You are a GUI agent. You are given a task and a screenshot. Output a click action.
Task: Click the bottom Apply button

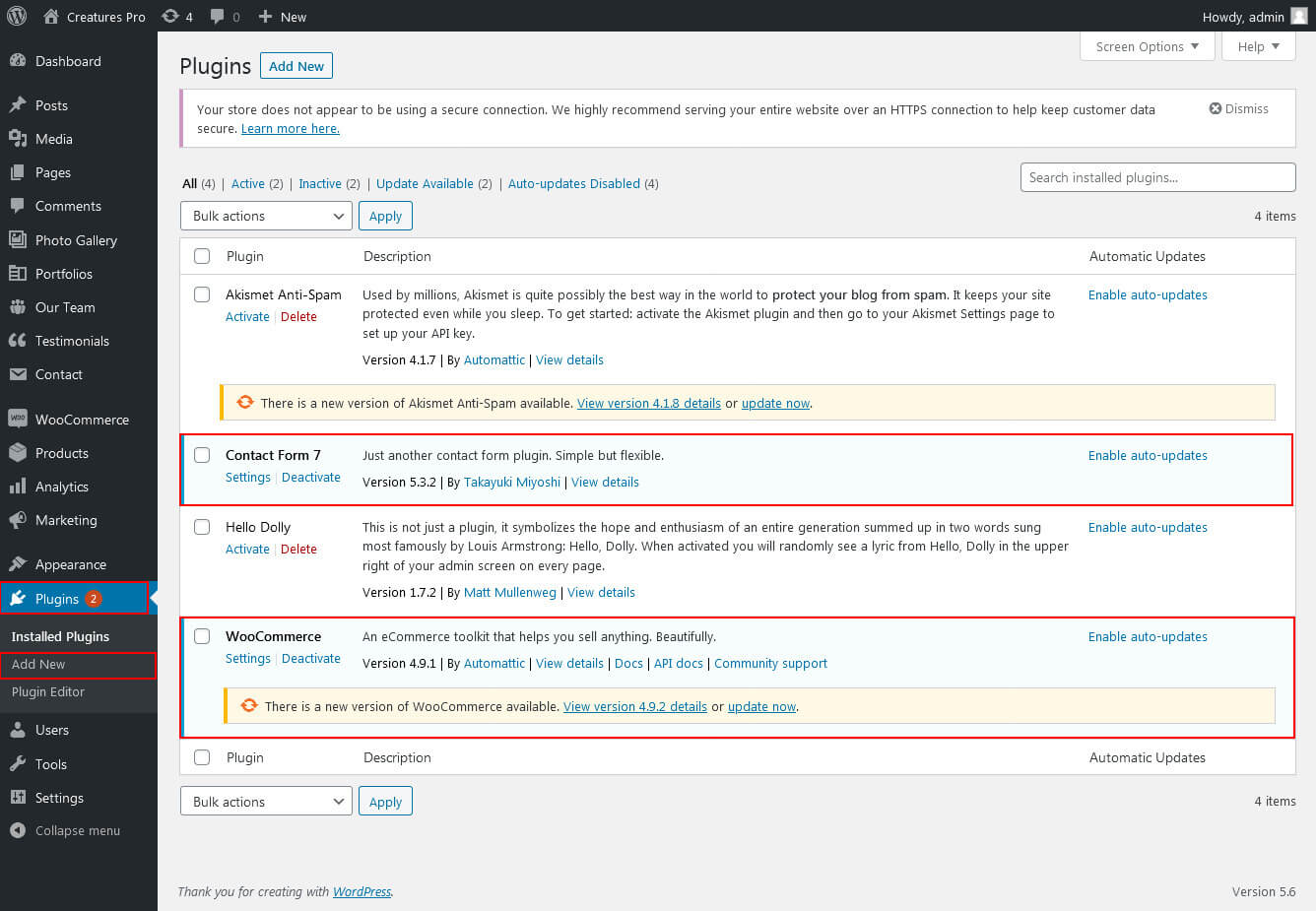point(385,802)
